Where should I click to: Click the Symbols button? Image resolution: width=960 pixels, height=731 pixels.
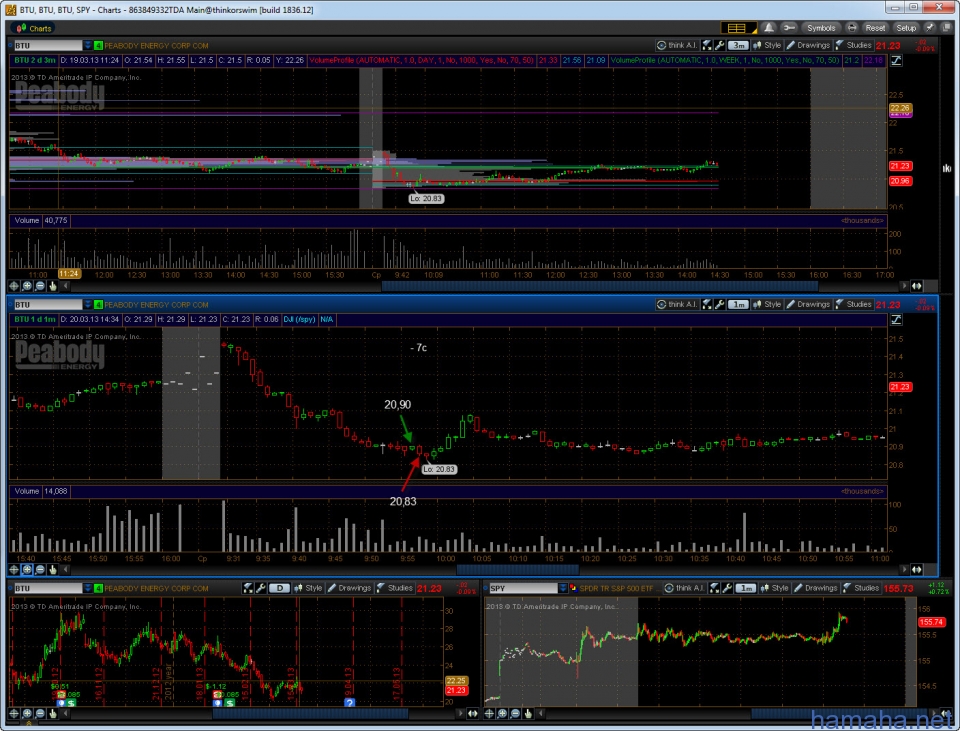pyautogui.click(x=820, y=28)
